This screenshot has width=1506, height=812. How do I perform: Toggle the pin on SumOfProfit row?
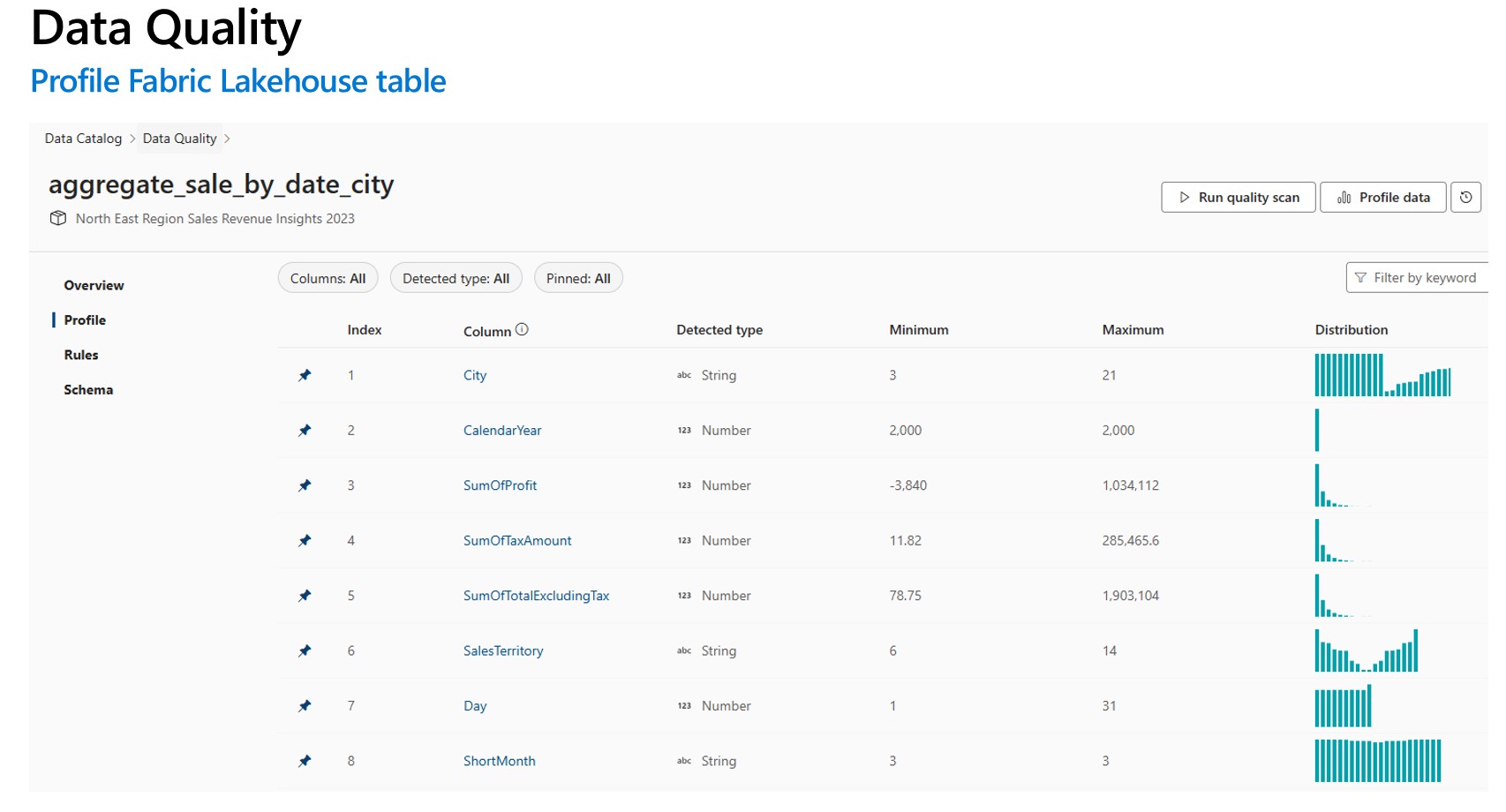[305, 485]
